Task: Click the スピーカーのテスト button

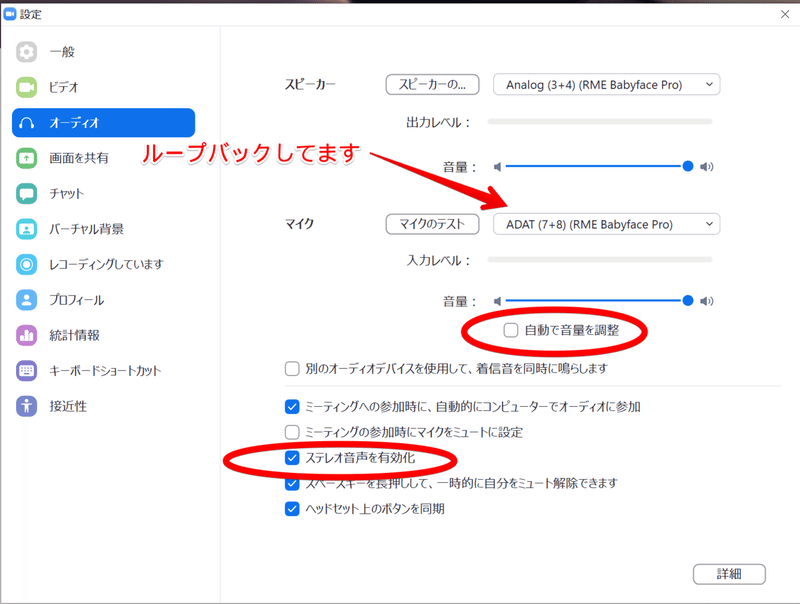Action: click(432, 85)
